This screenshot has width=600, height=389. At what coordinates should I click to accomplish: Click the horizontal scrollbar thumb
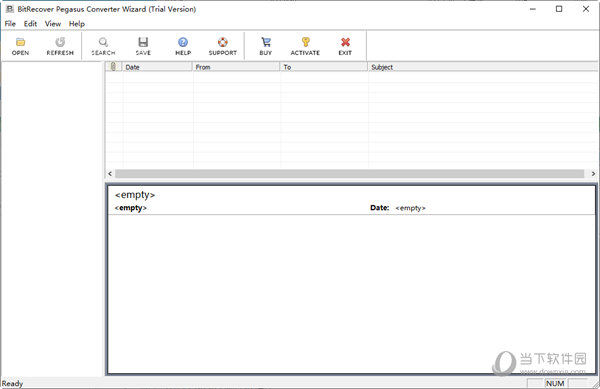[349, 174]
